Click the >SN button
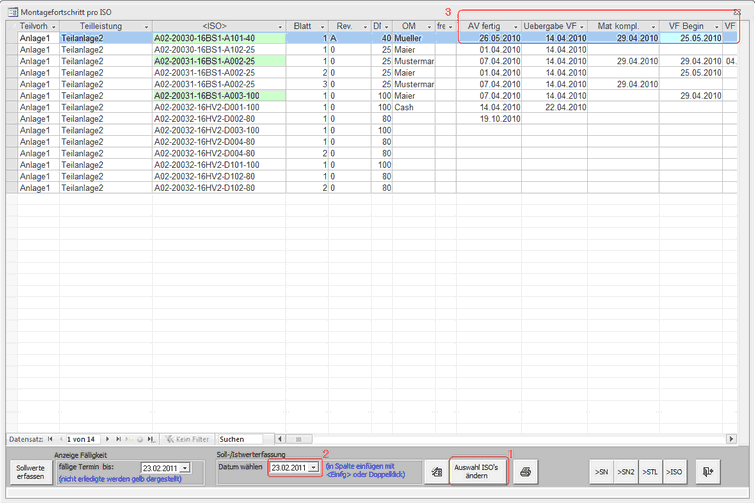Screen dimensions: 755x504 click(x=600, y=471)
